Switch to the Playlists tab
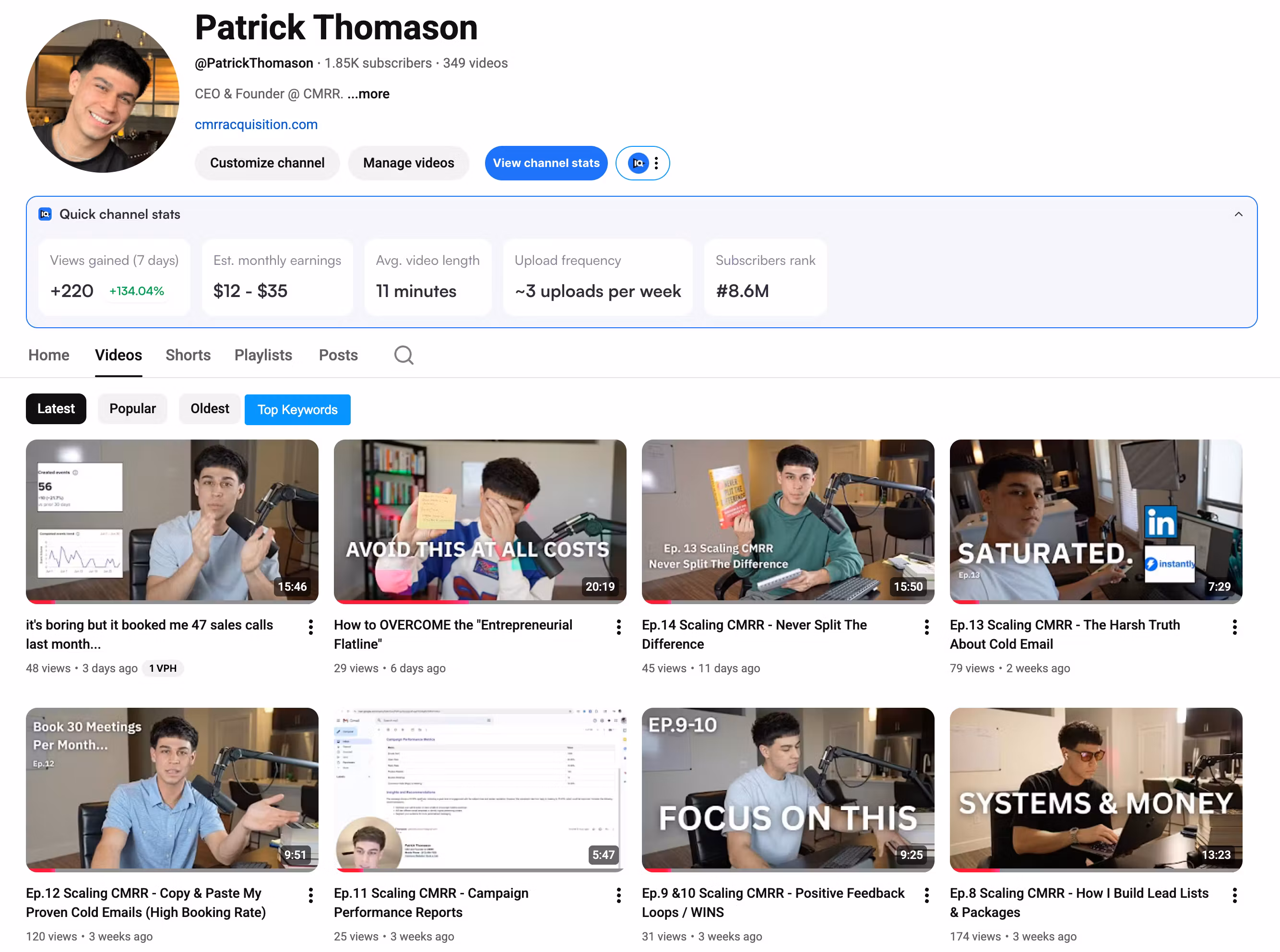Viewport: 1280px width, 952px height. (263, 355)
